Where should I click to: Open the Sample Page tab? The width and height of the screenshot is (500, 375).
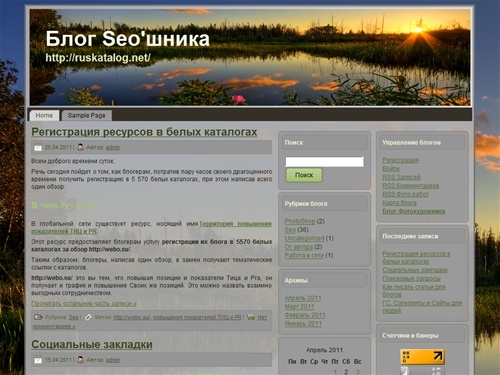87,115
